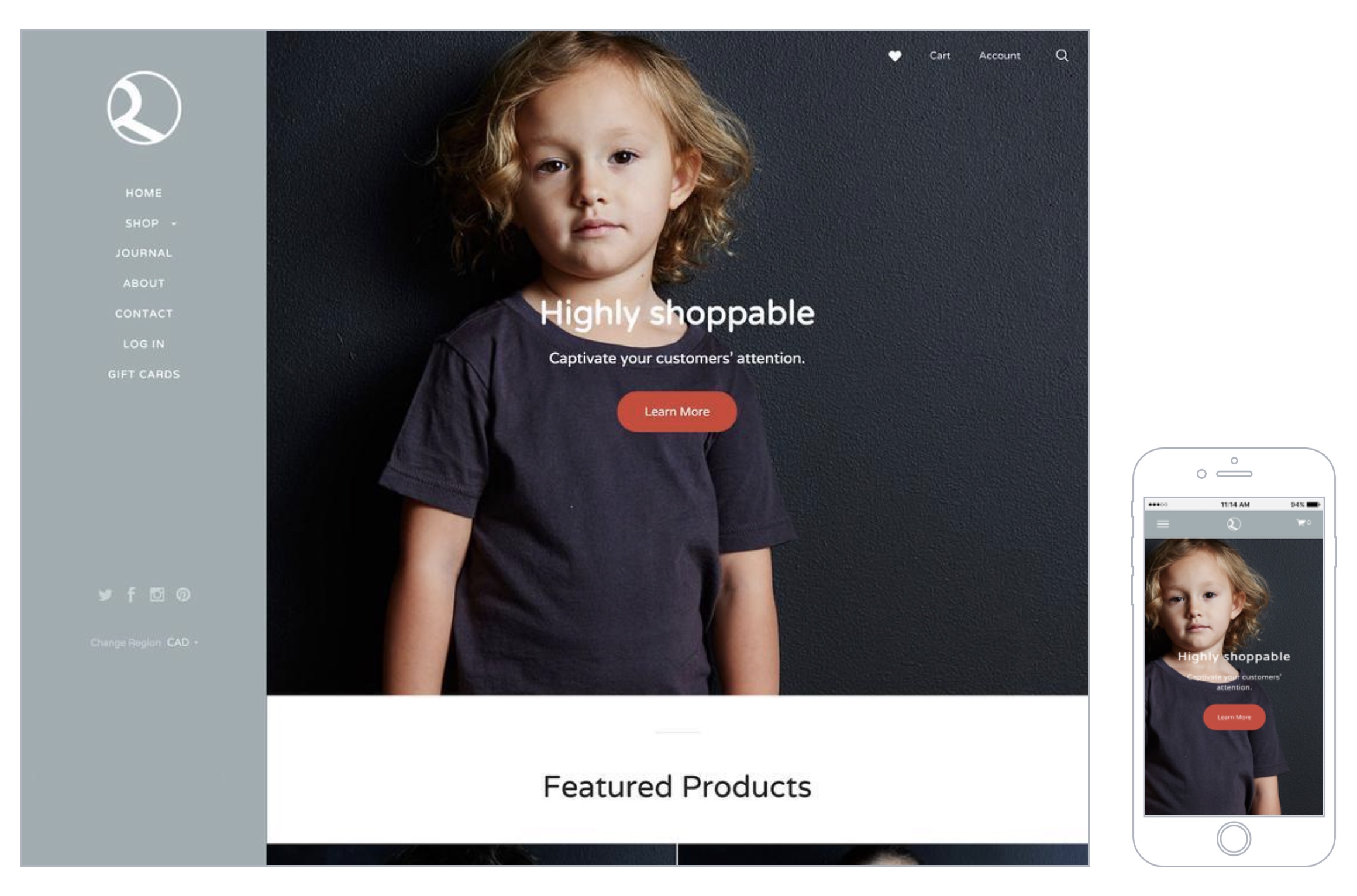Click the wishlist heart icon
The width and height of the screenshot is (1357, 896).
(x=895, y=56)
